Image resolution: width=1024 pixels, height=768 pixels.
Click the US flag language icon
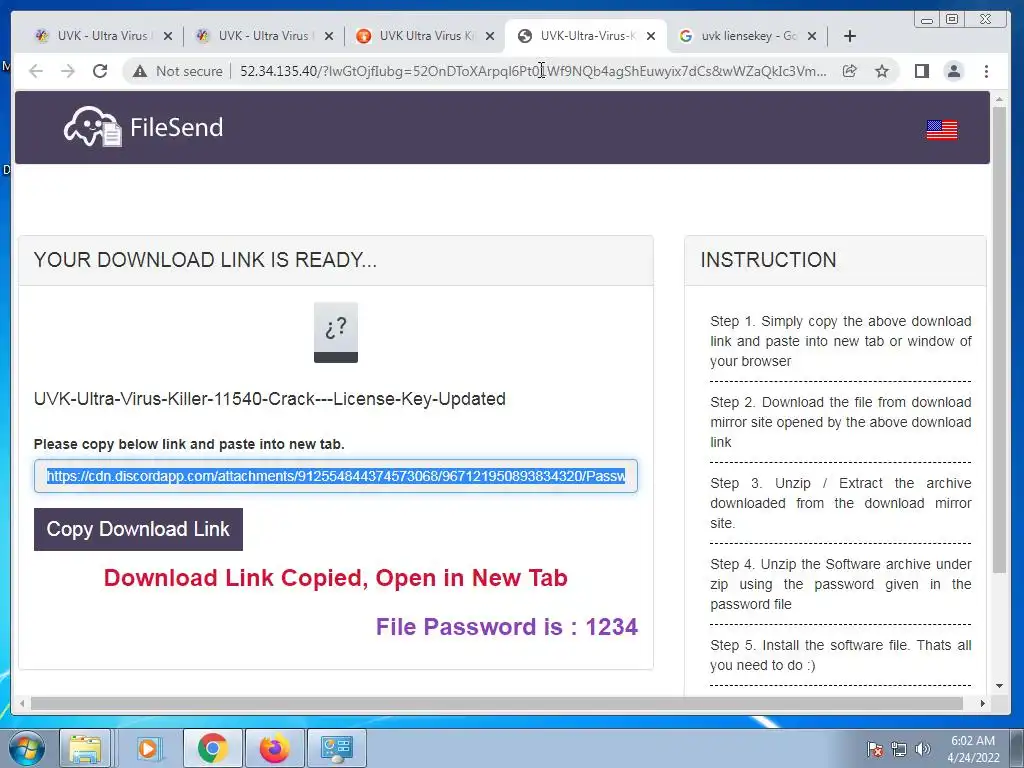(942, 130)
